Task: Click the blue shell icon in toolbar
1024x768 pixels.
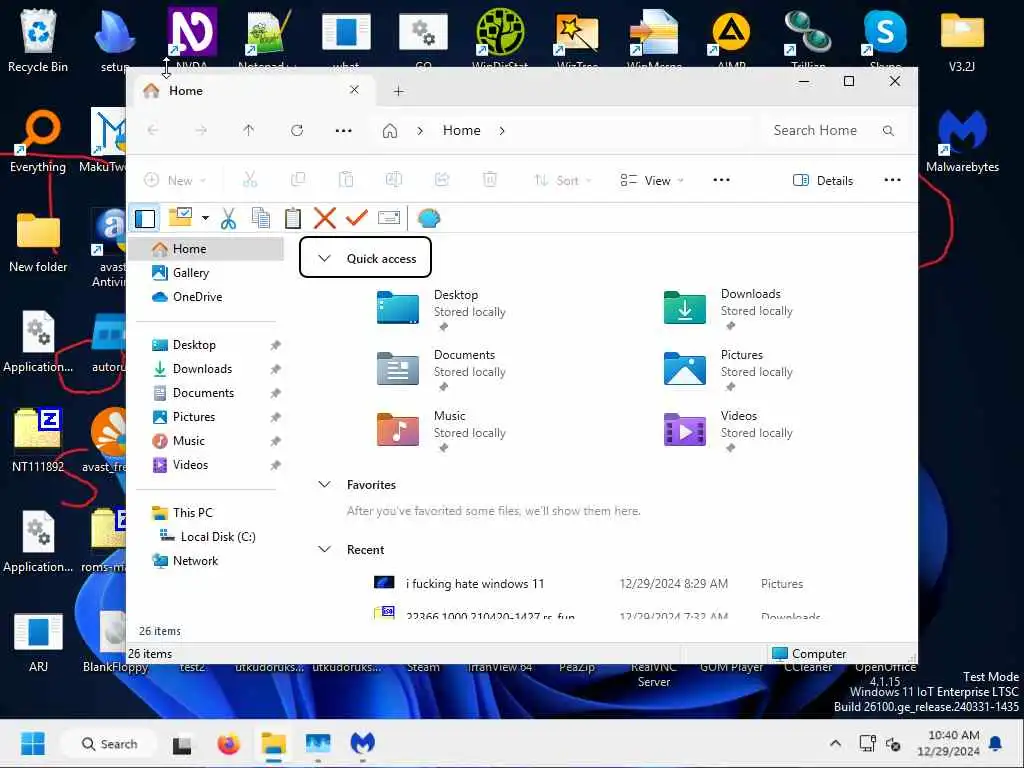Action: point(429,218)
